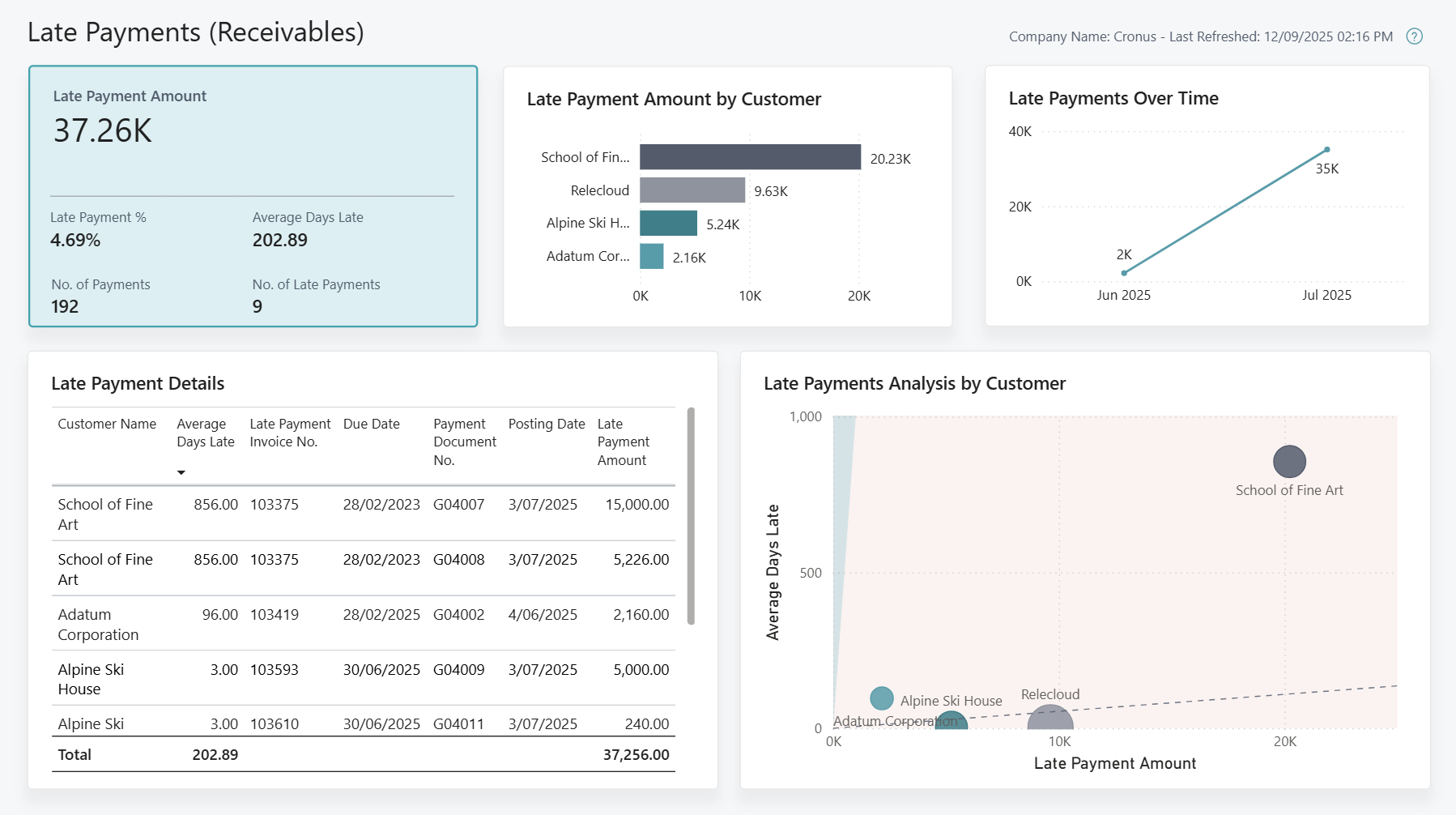Select the 35K data point for Jul 2025
The height and width of the screenshot is (815, 1456).
pyautogui.click(x=1326, y=149)
